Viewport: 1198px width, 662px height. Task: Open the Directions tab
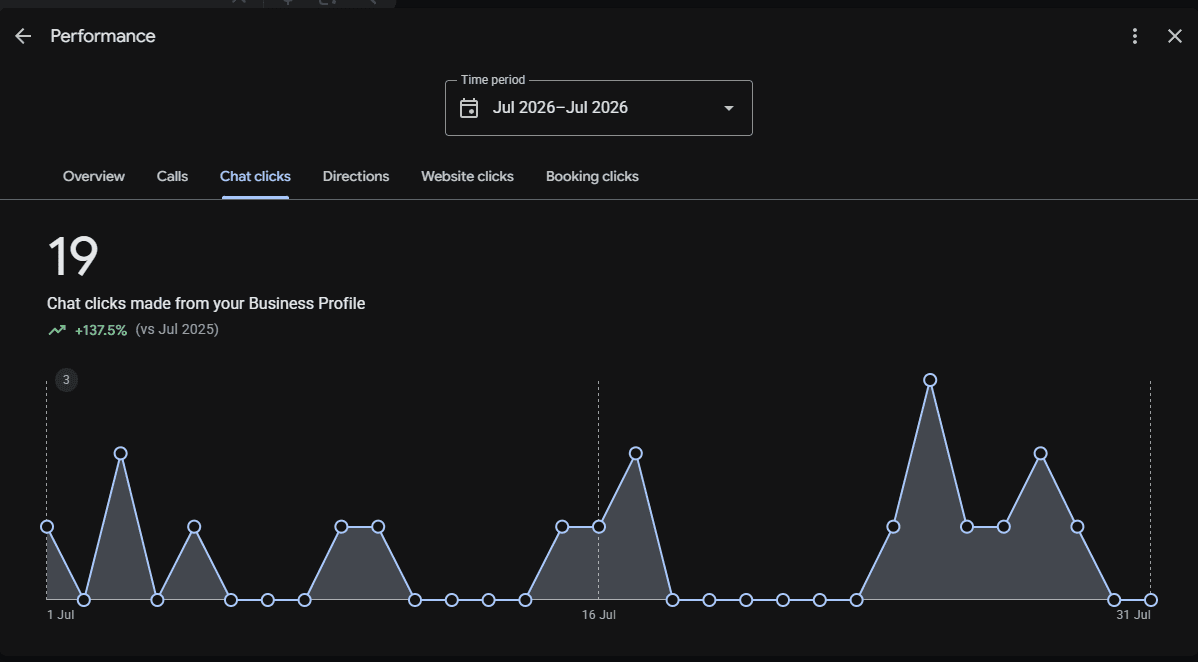click(x=356, y=177)
